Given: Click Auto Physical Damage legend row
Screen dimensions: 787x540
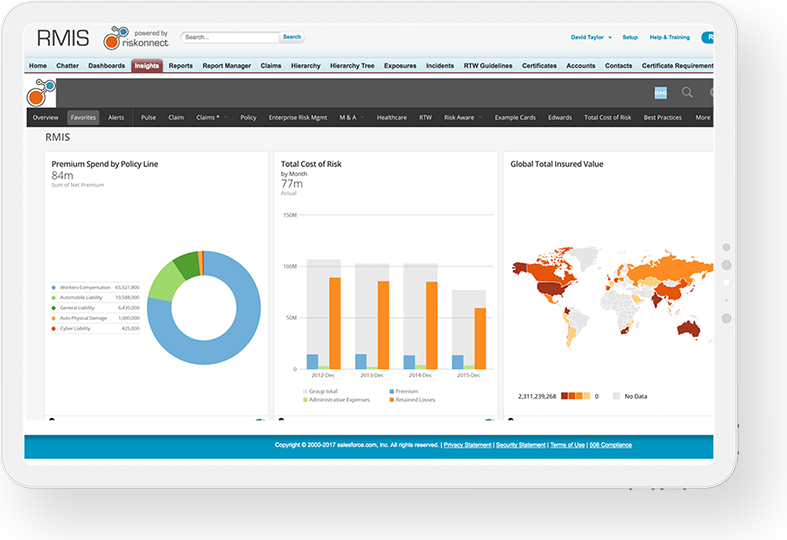Looking at the screenshot, I should 95,318.
